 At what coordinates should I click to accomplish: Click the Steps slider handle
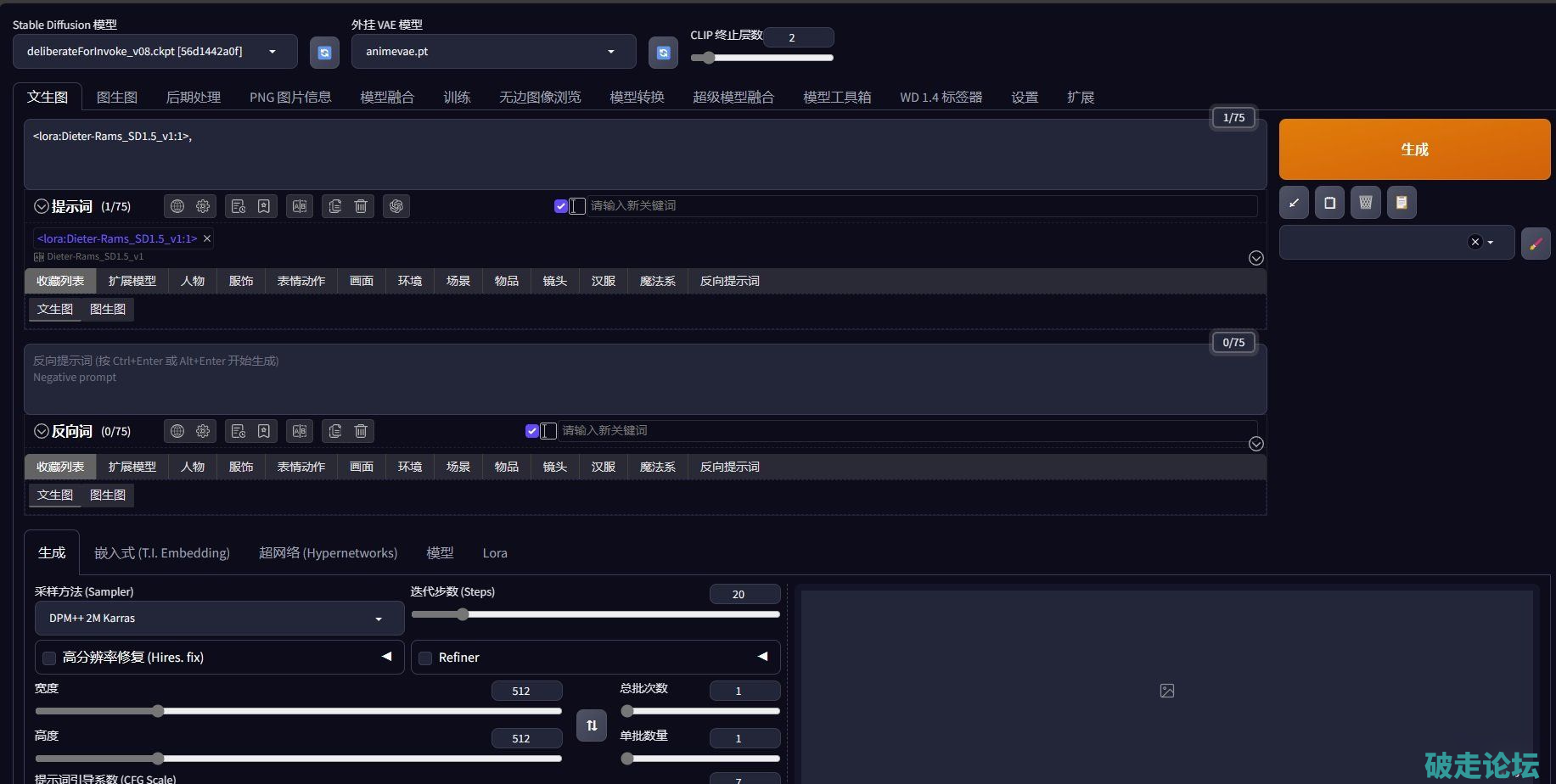tap(463, 614)
